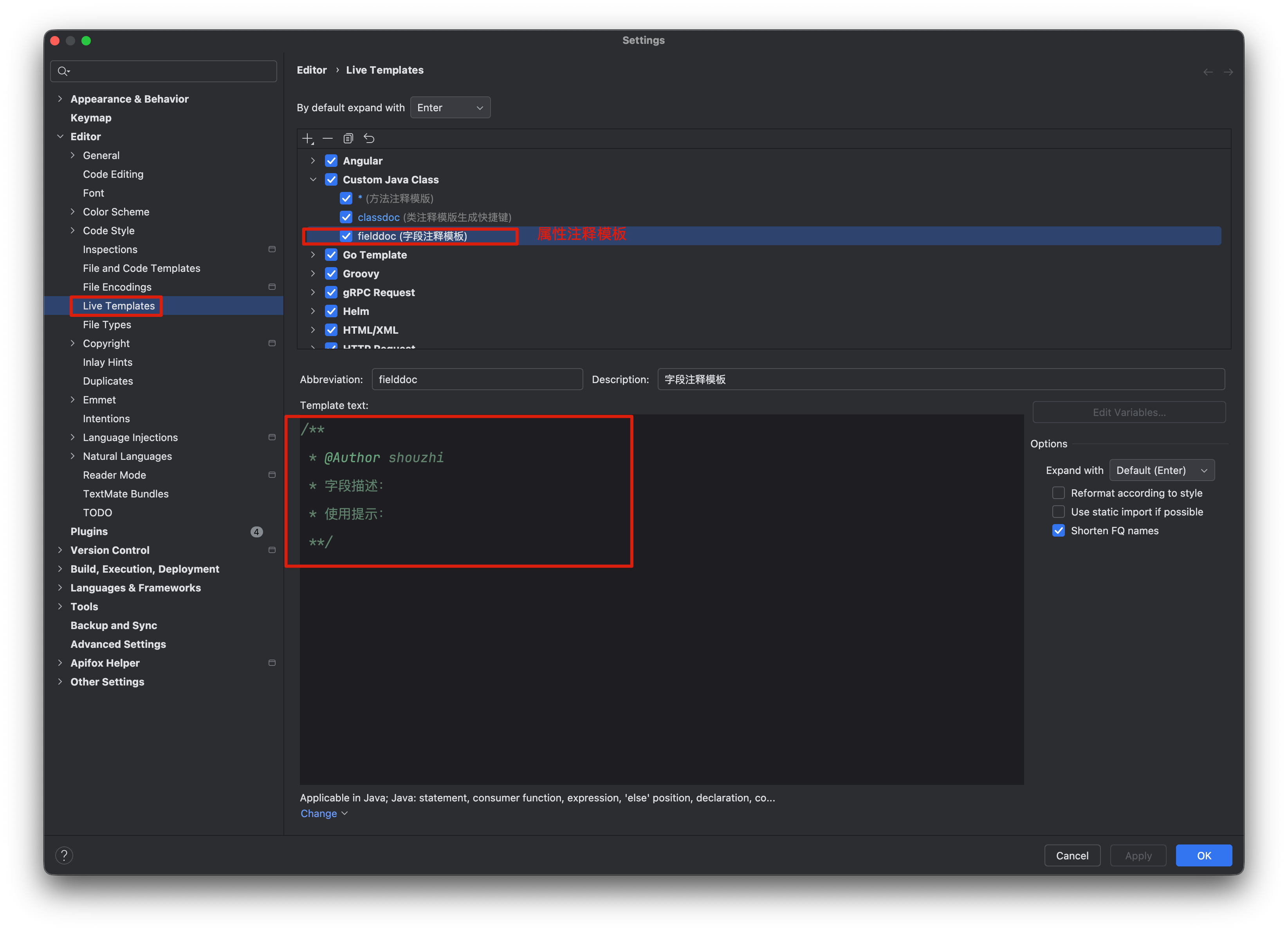Click the remove template minus icon
1288x933 pixels.
[328, 139]
